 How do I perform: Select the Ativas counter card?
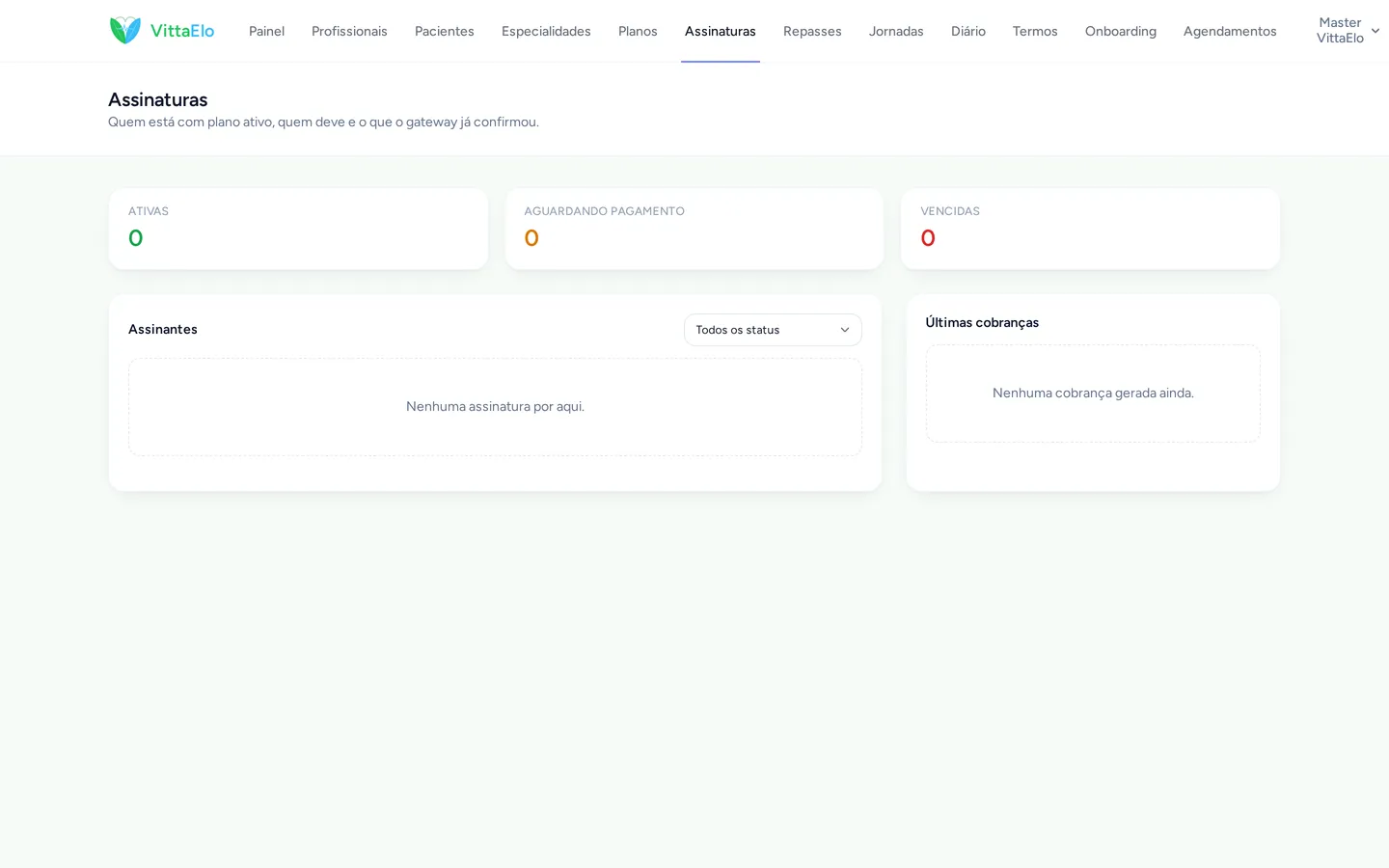coord(298,229)
